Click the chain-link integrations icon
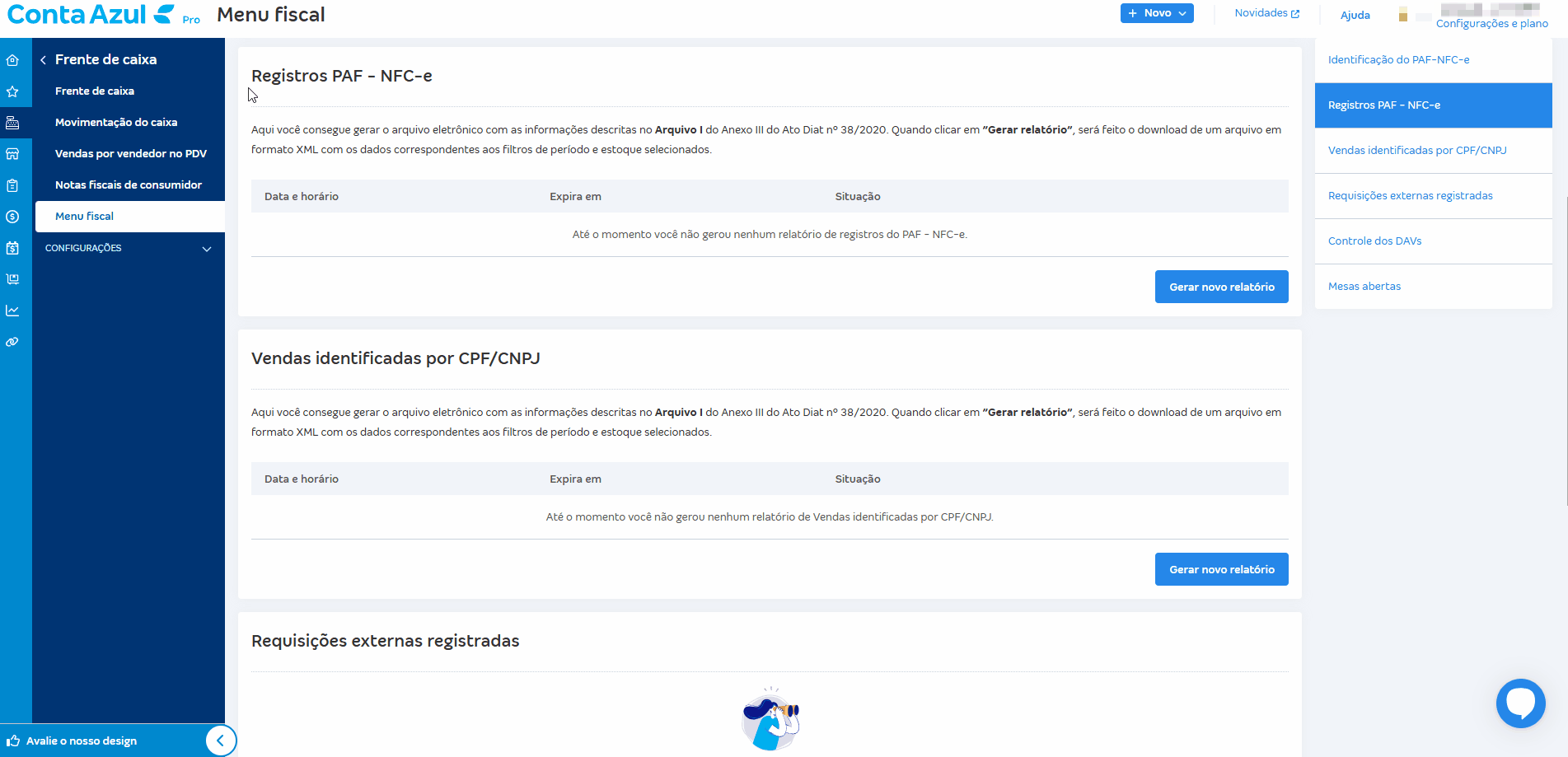The height and width of the screenshot is (757, 1568). point(14,341)
